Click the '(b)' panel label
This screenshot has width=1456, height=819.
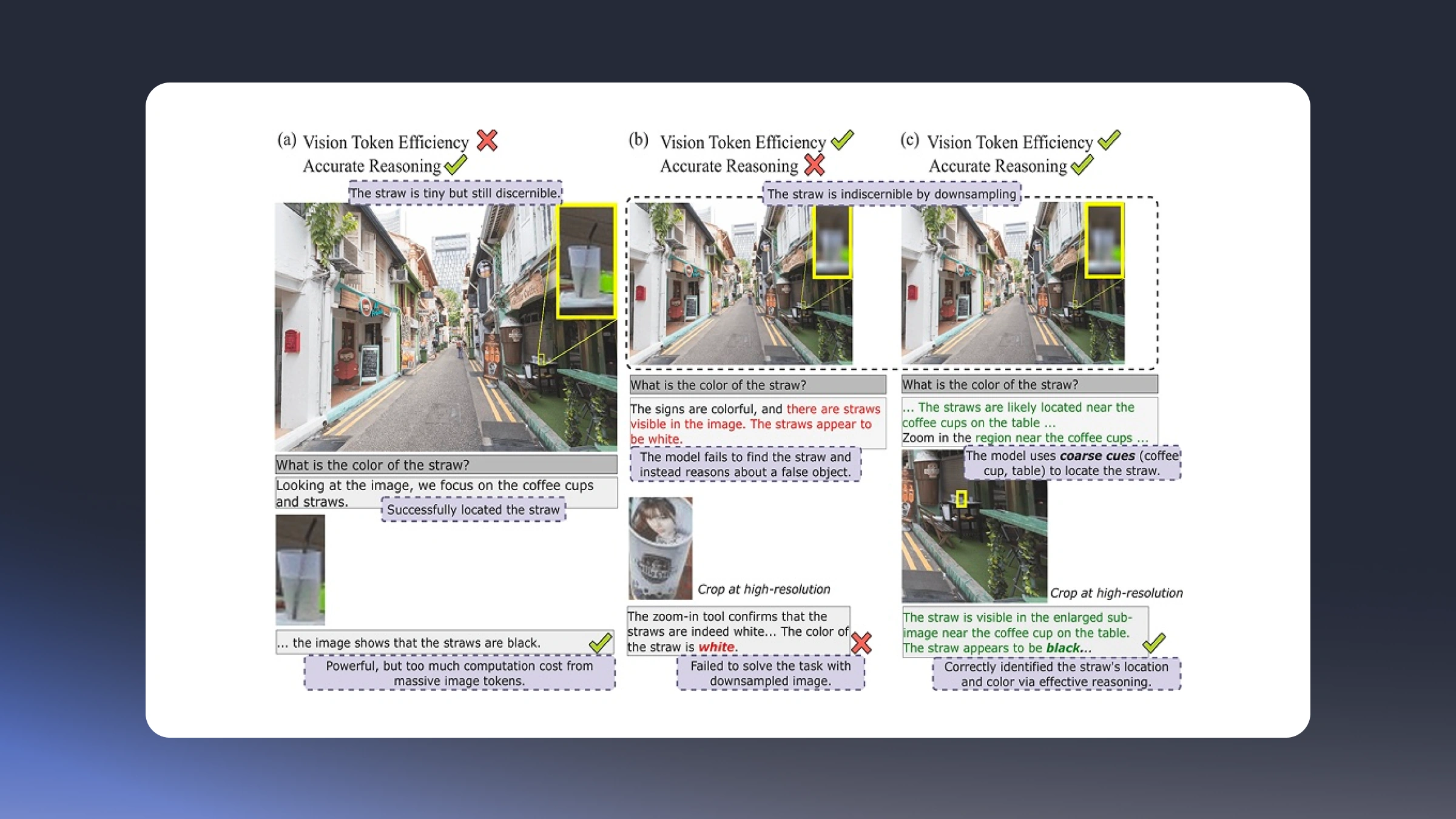click(x=639, y=140)
